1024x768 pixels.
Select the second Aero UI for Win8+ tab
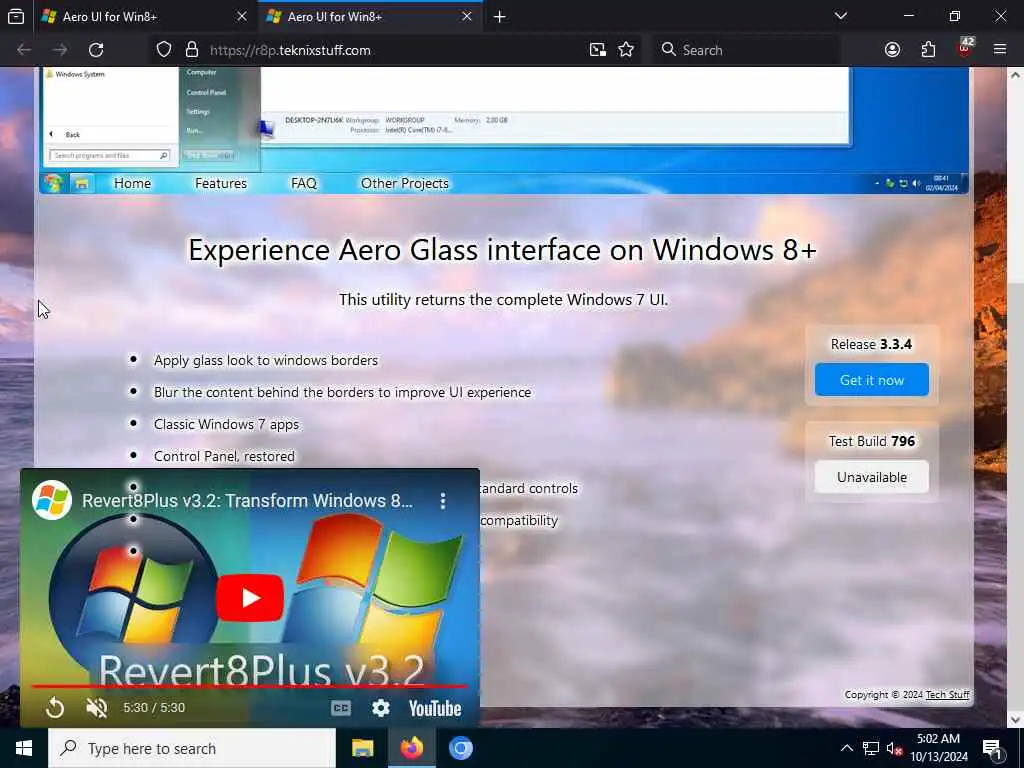click(x=370, y=16)
